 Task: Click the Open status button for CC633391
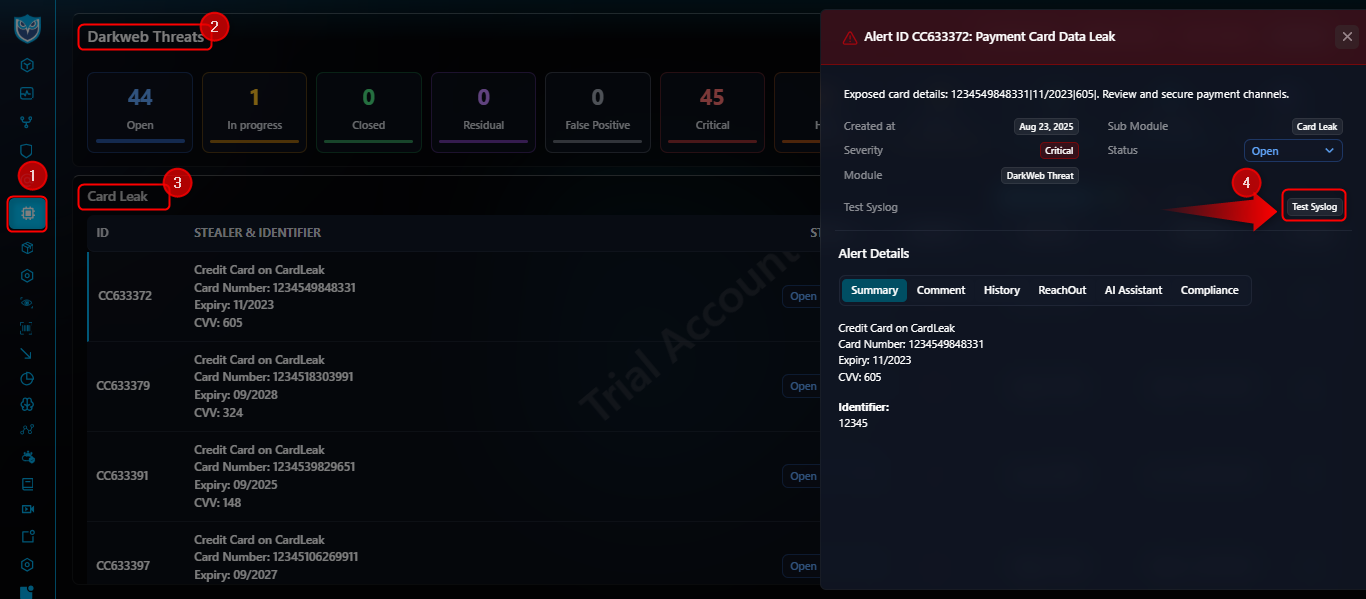(801, 476)
